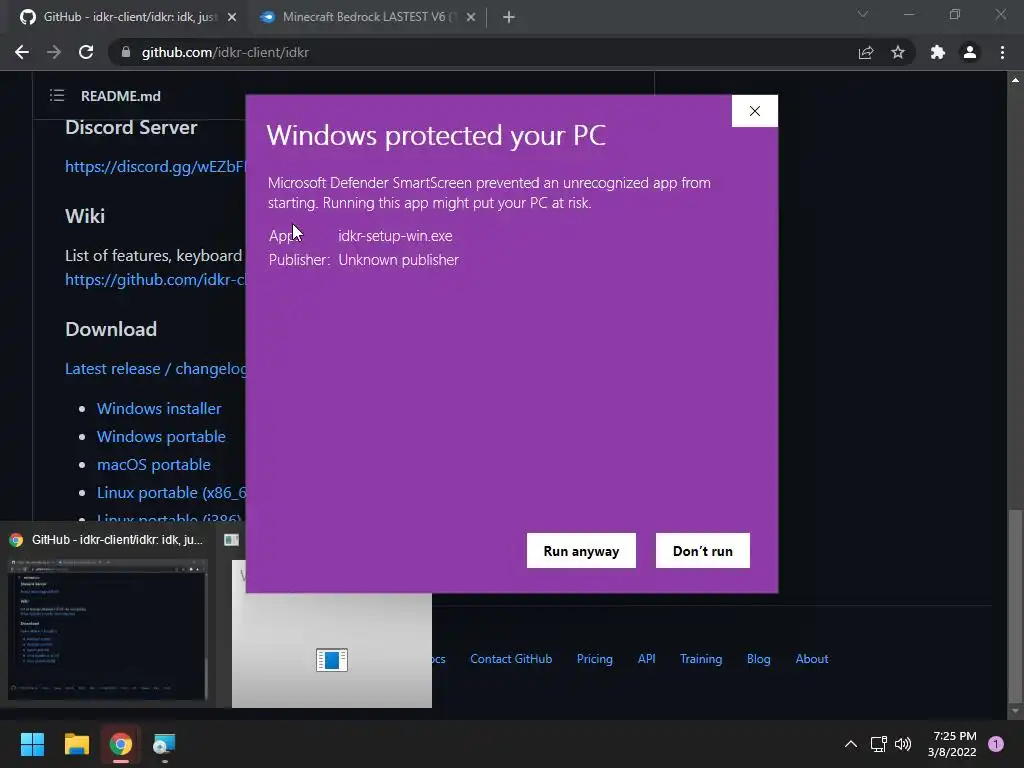Click the Unknown publisher text

[398, 260]
